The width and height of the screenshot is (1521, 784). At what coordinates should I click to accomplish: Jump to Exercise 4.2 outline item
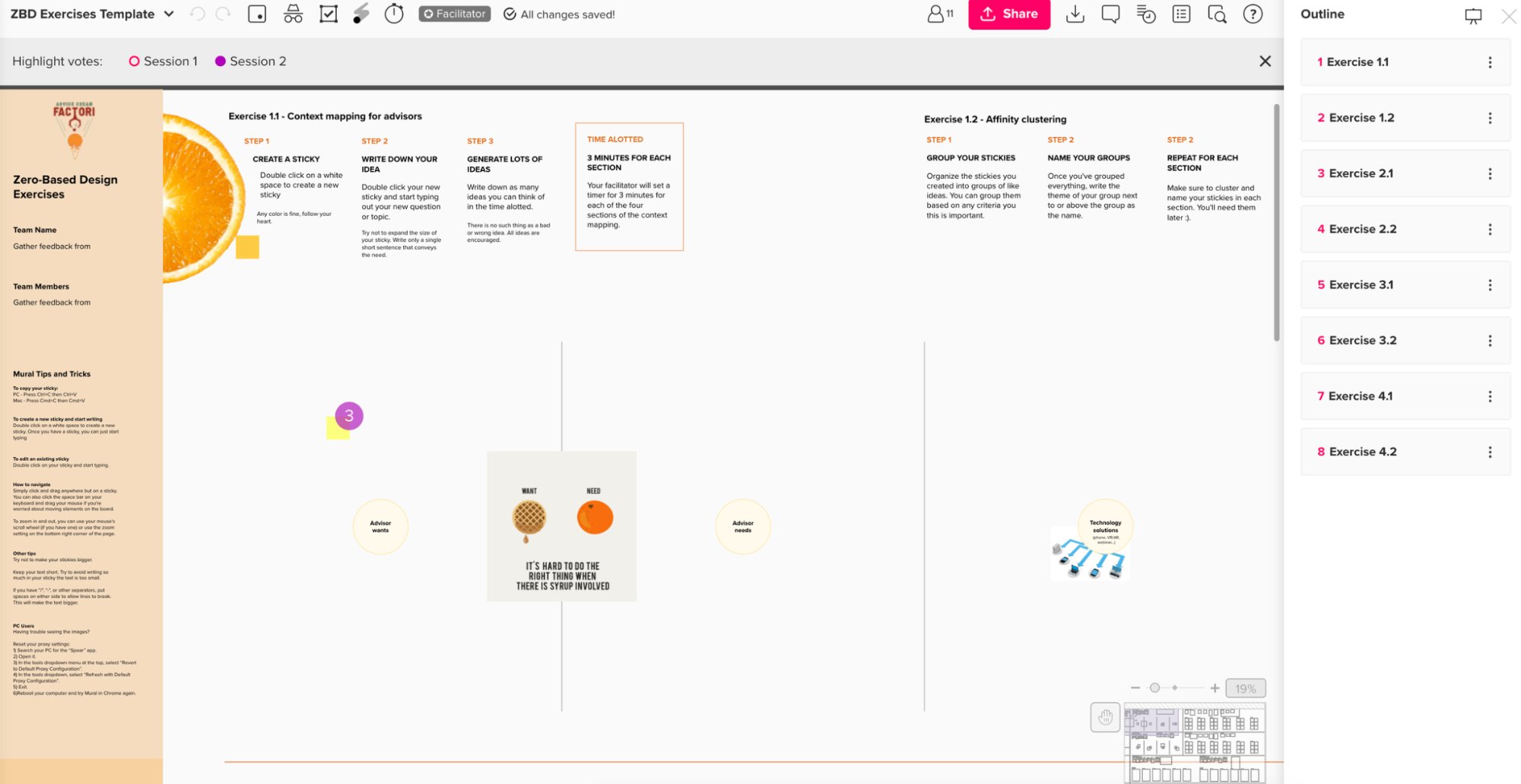point(1362,452)
